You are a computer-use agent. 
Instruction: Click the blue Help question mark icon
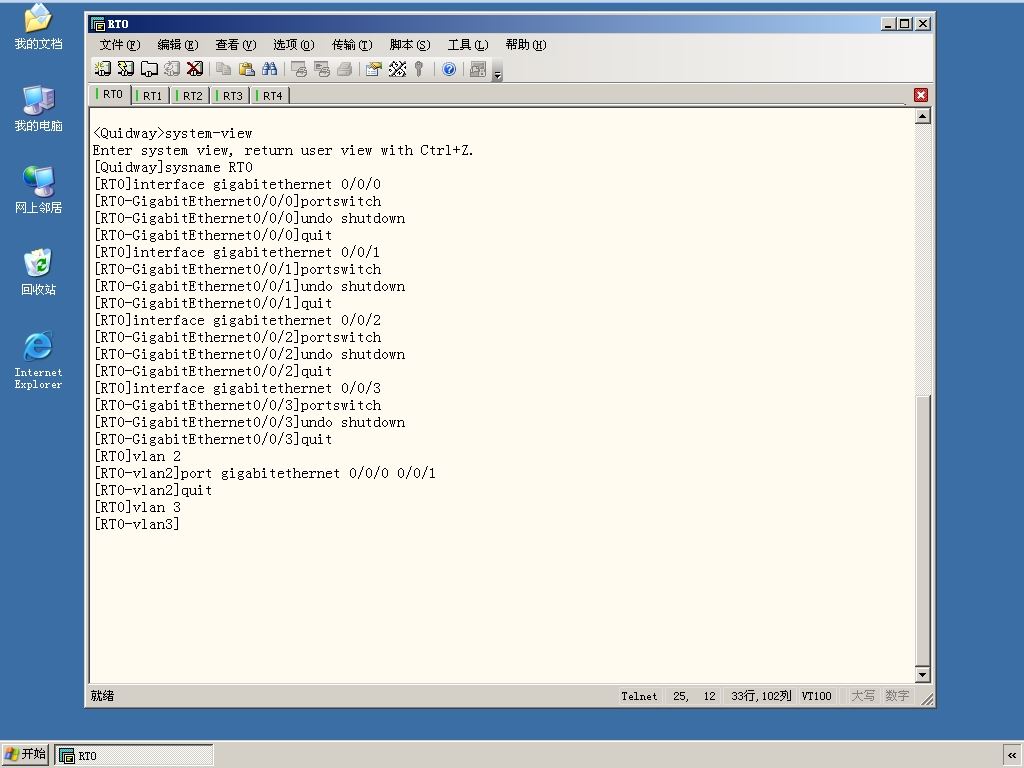point(449,69)
